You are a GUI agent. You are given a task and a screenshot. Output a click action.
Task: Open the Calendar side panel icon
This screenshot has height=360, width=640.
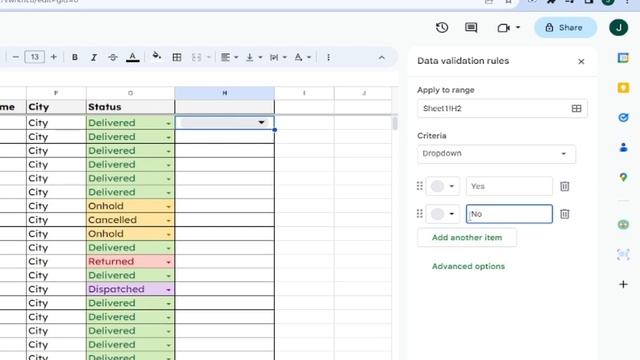pos(623,58)
